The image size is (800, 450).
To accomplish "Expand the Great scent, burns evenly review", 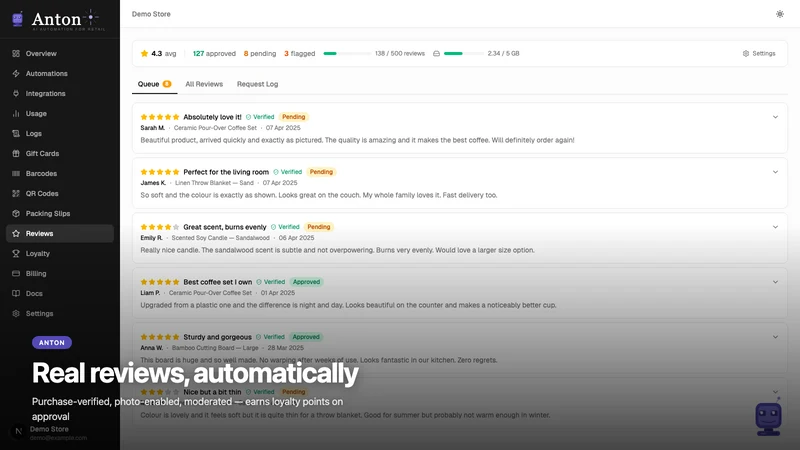I will pyautogui.click(x=775, y=227).
